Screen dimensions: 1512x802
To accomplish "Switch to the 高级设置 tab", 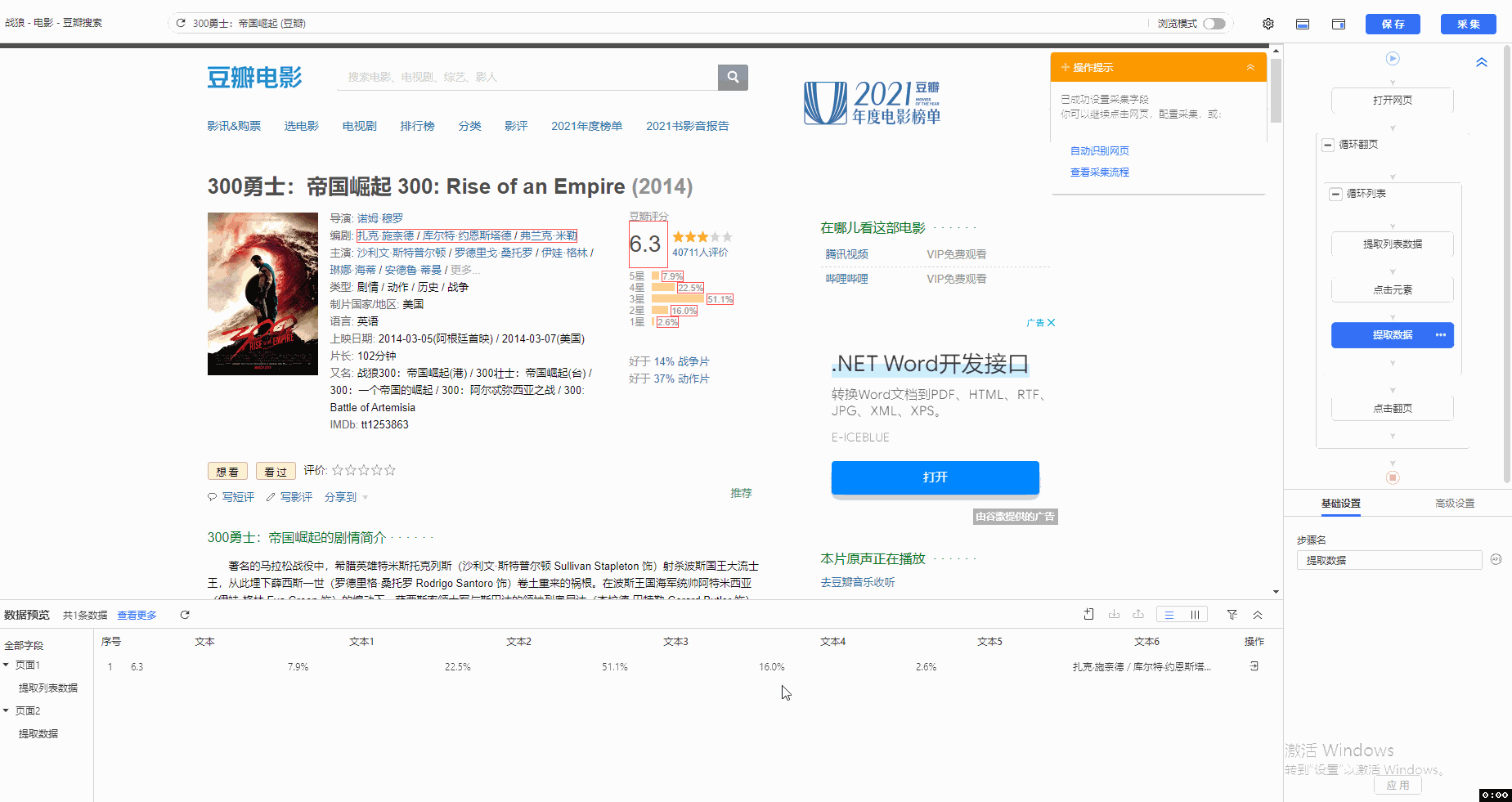I will [1454, 504].
